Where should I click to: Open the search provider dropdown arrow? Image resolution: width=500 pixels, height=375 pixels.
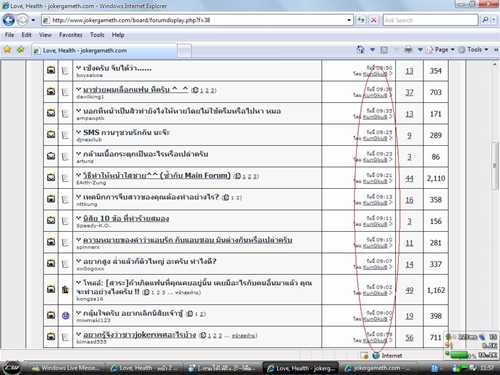(494, 20)
